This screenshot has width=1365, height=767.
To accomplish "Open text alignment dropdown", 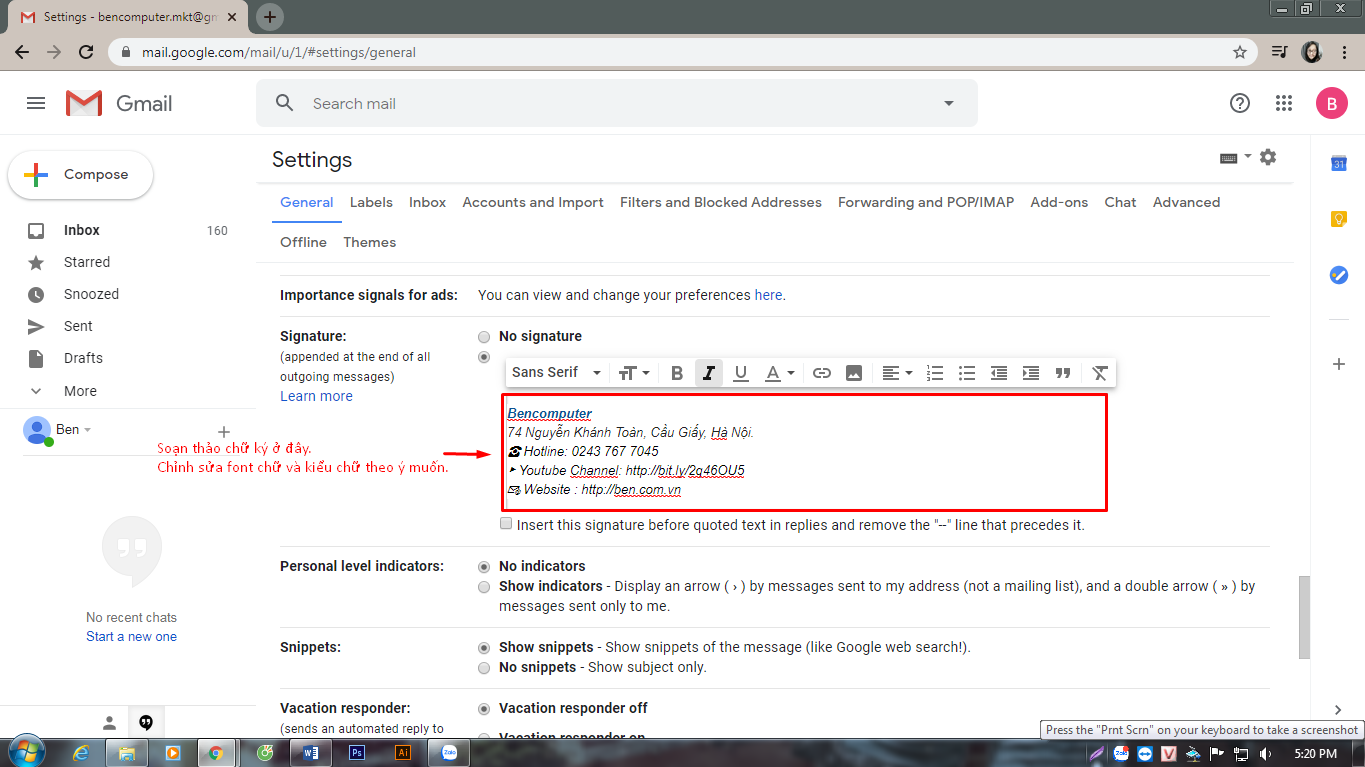I will 897,373.
